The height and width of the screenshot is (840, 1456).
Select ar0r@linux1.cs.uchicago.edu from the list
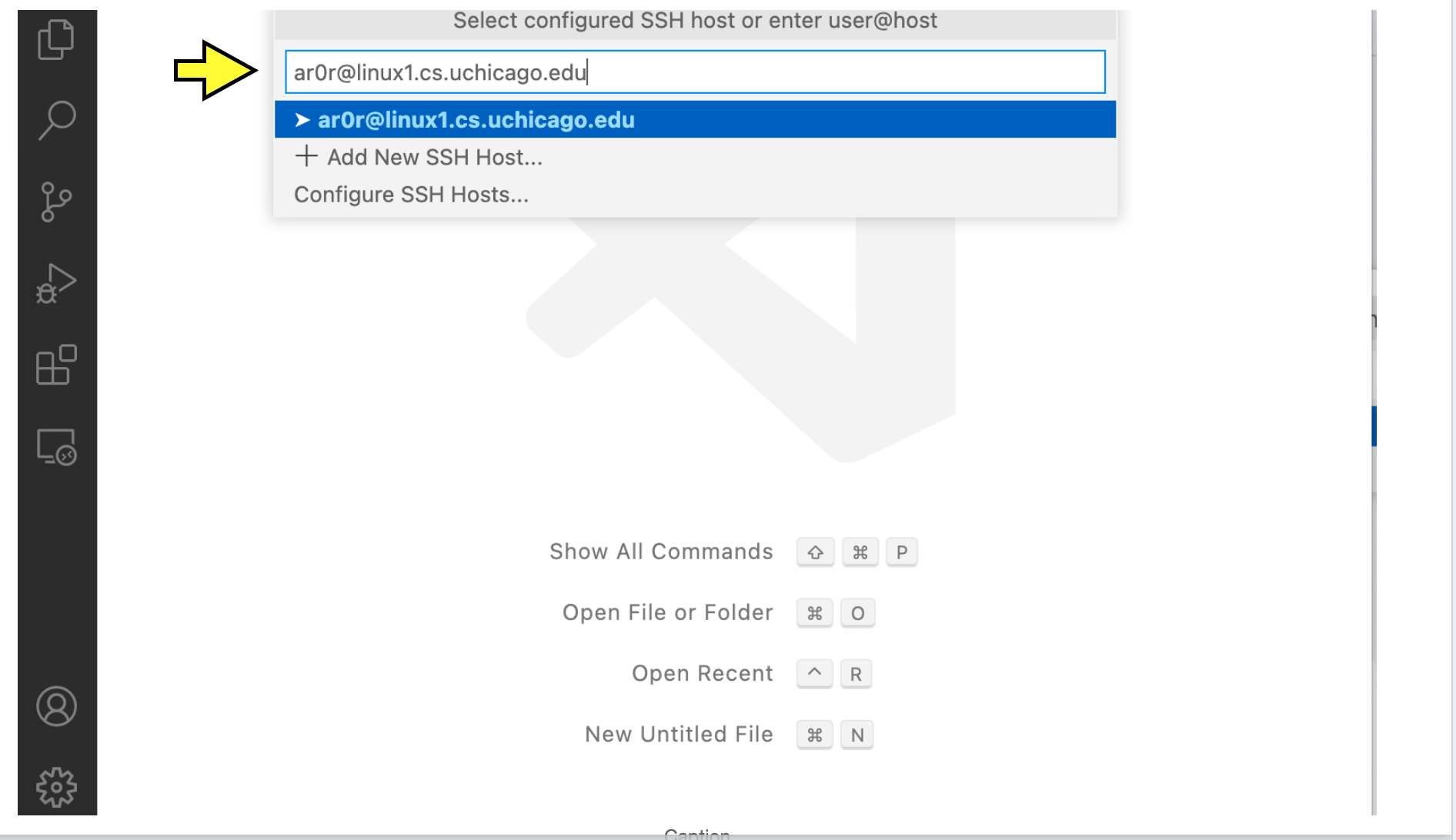[476, 120]
